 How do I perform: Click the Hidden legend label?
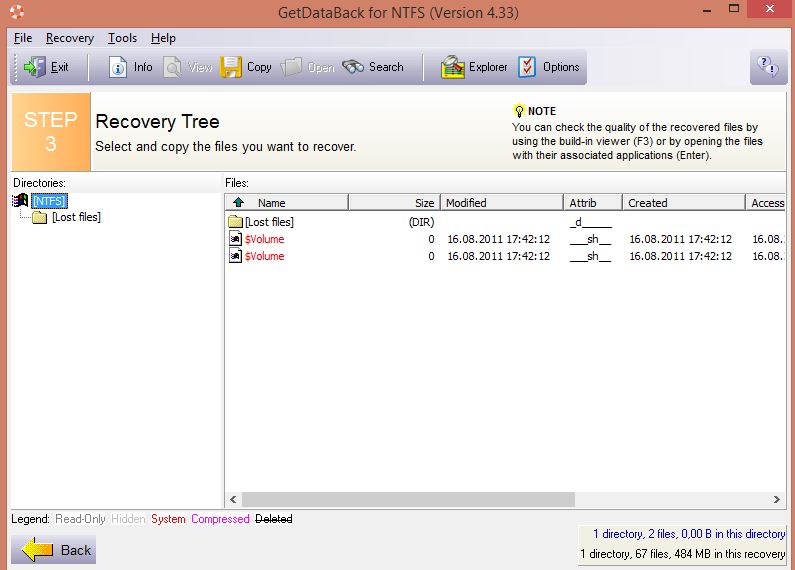click(128, 519)
